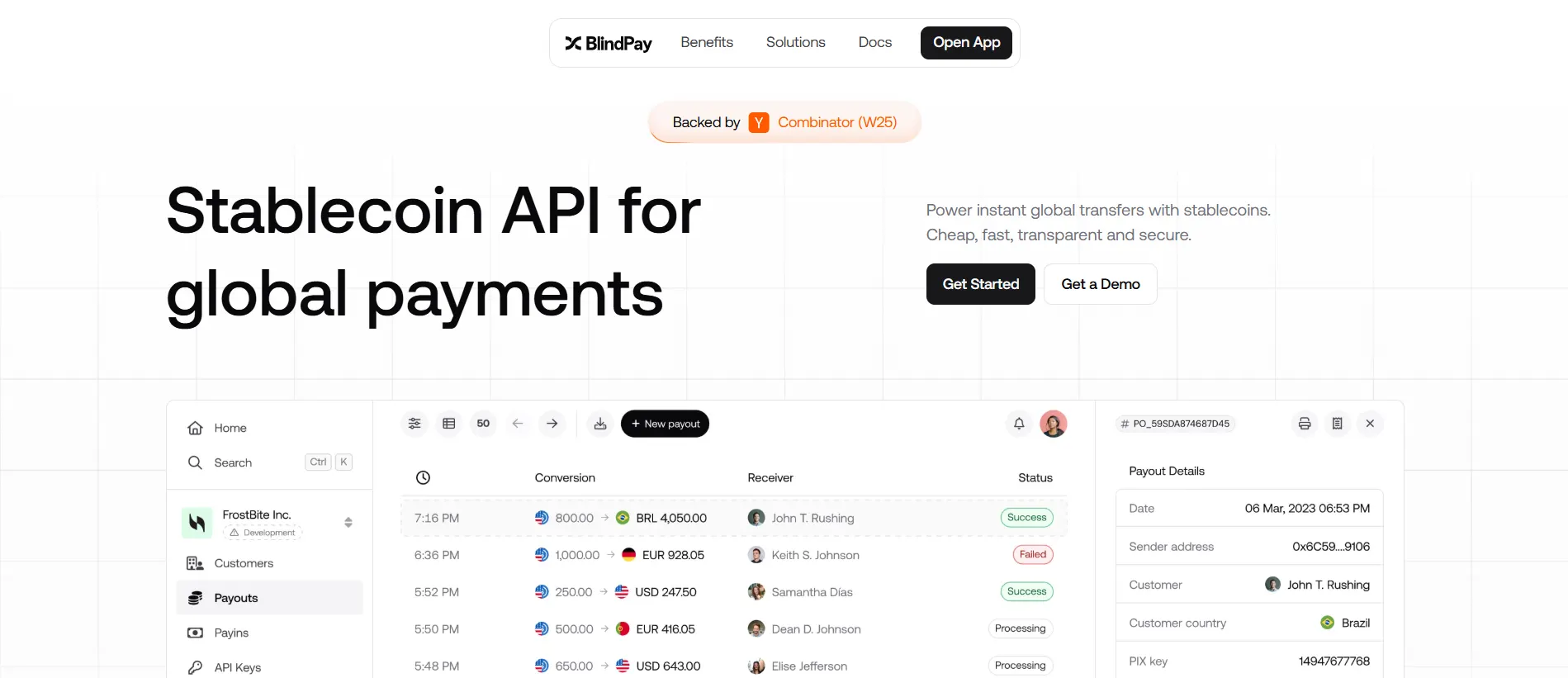The width and height of the screenshot is (1568, 678).
Task: Click the Development environment badge
Action: (x=263, y=533)
